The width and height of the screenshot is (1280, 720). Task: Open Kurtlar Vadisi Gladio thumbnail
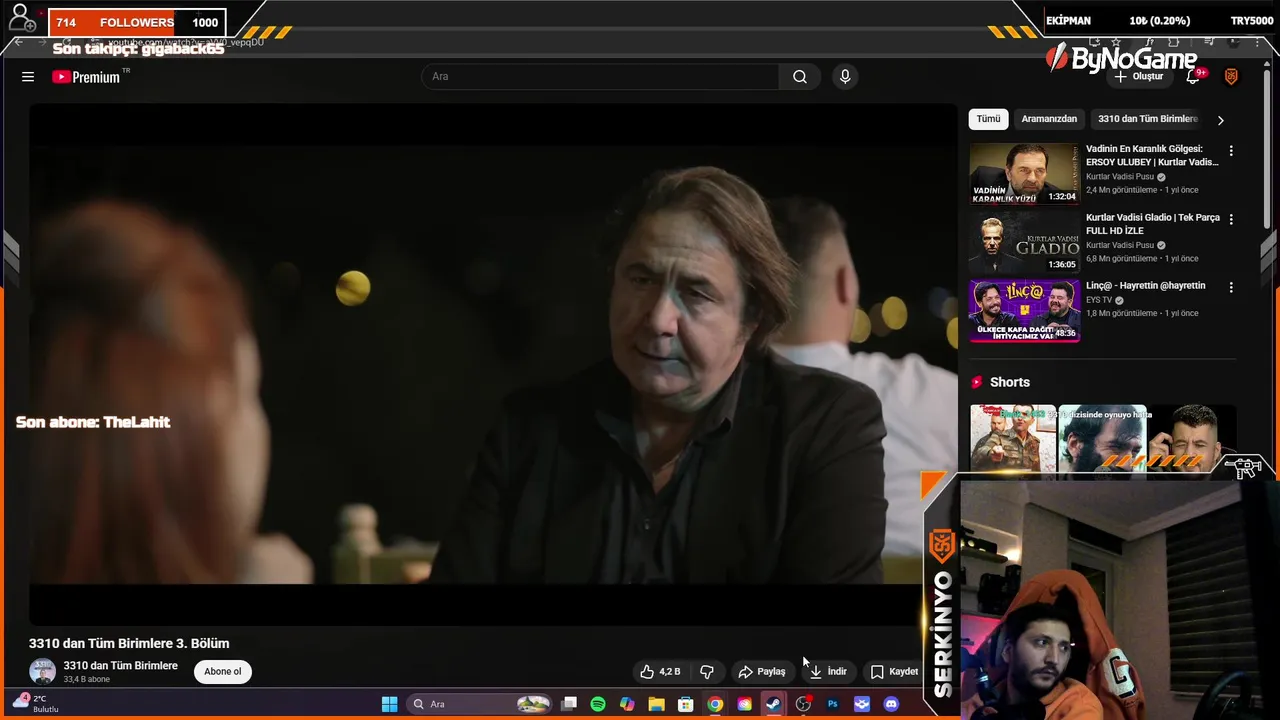pos(1024,242)
